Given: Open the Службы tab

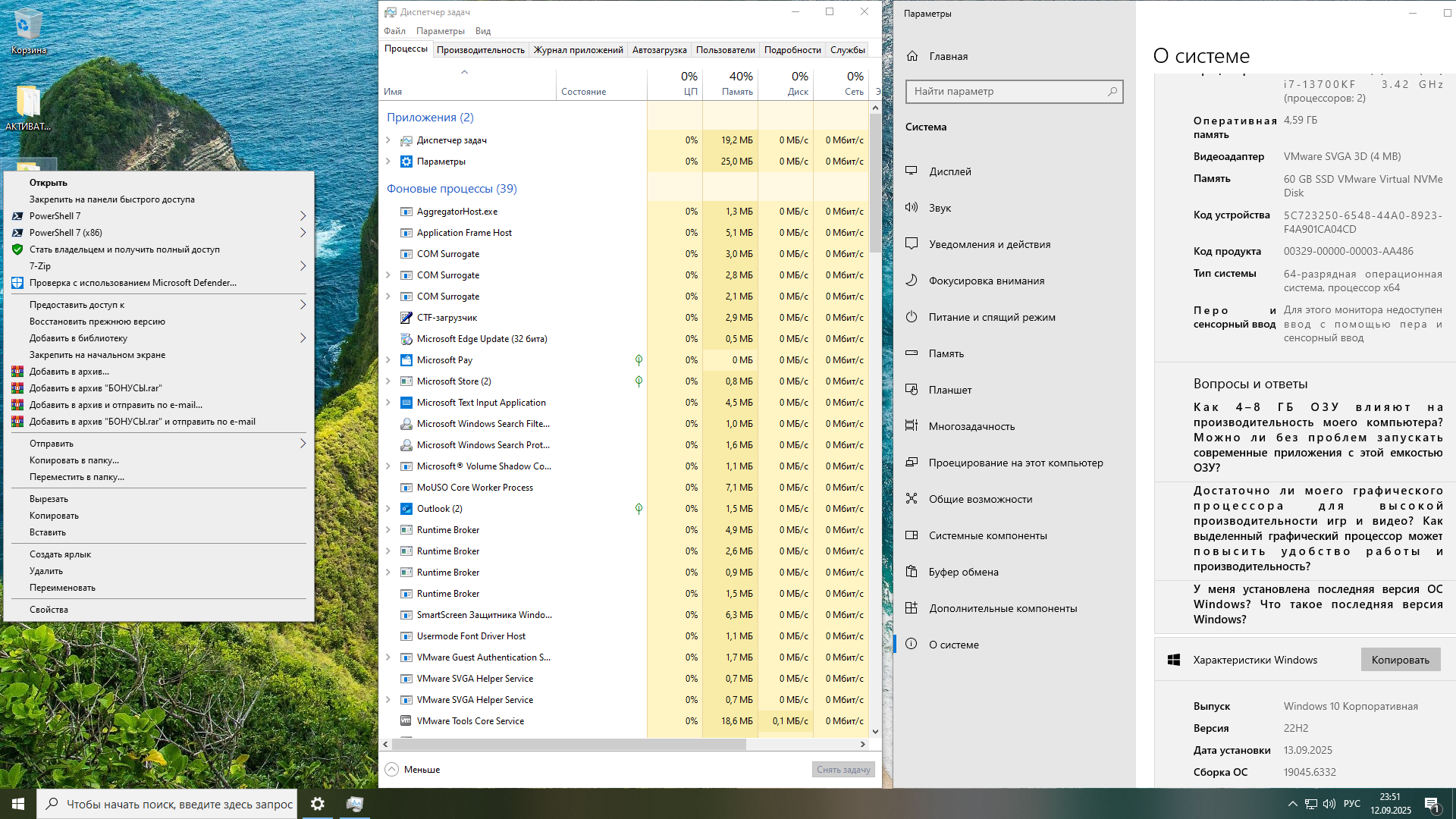Looking at the screenshot, I should pyautogui.click(x=847, y=49).
